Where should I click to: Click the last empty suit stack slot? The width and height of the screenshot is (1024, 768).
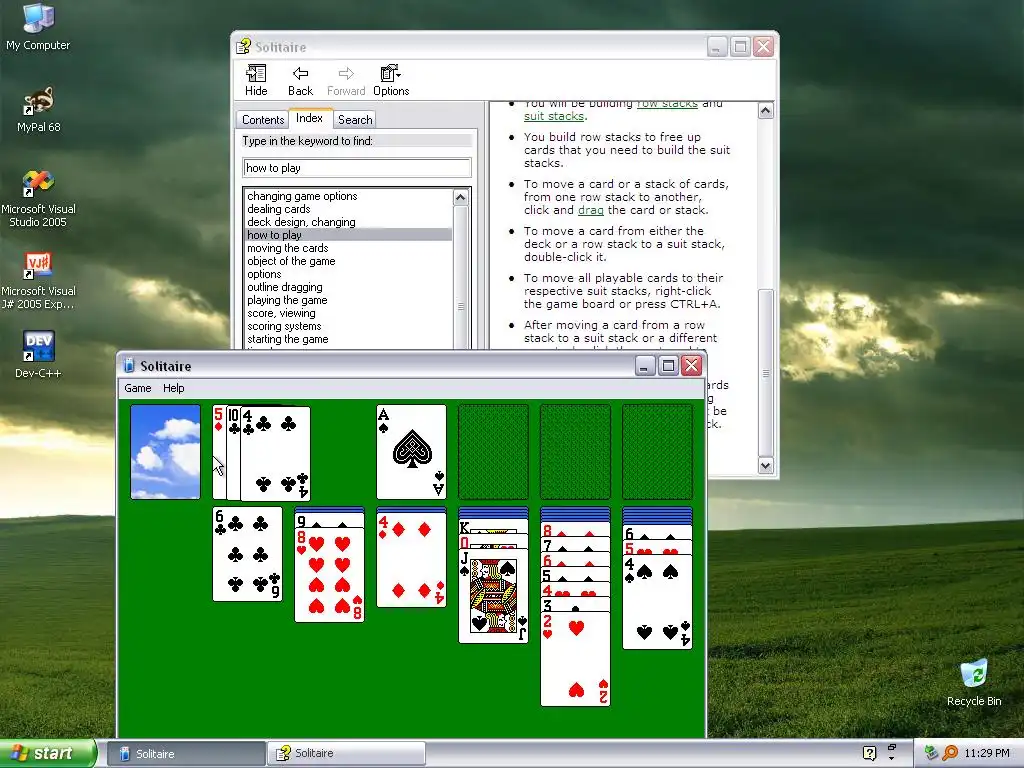(658, 452)
